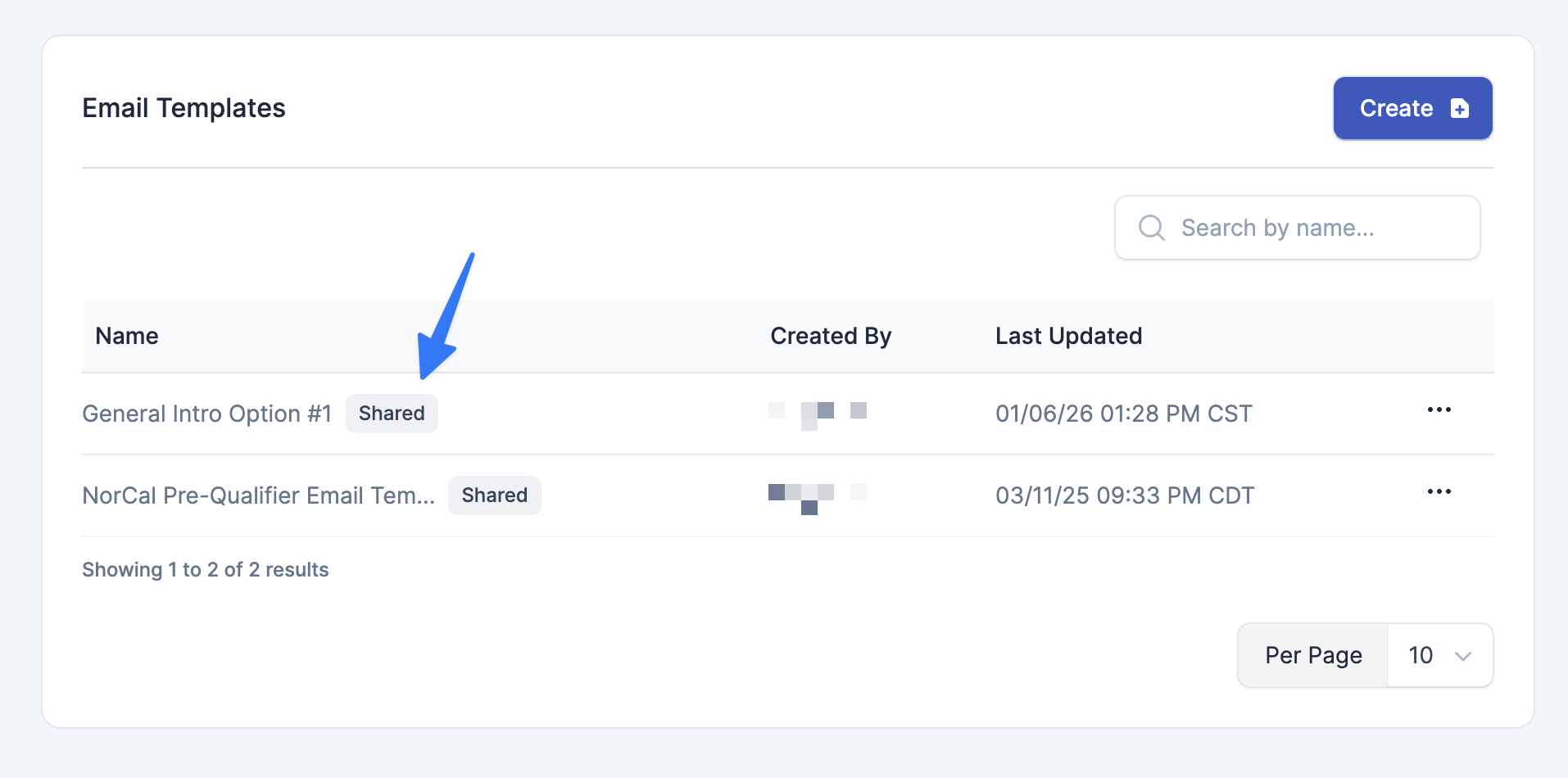1568x778 pixels.
Task: Click the chevron next to the number 10
Action: pos(1462,655)
